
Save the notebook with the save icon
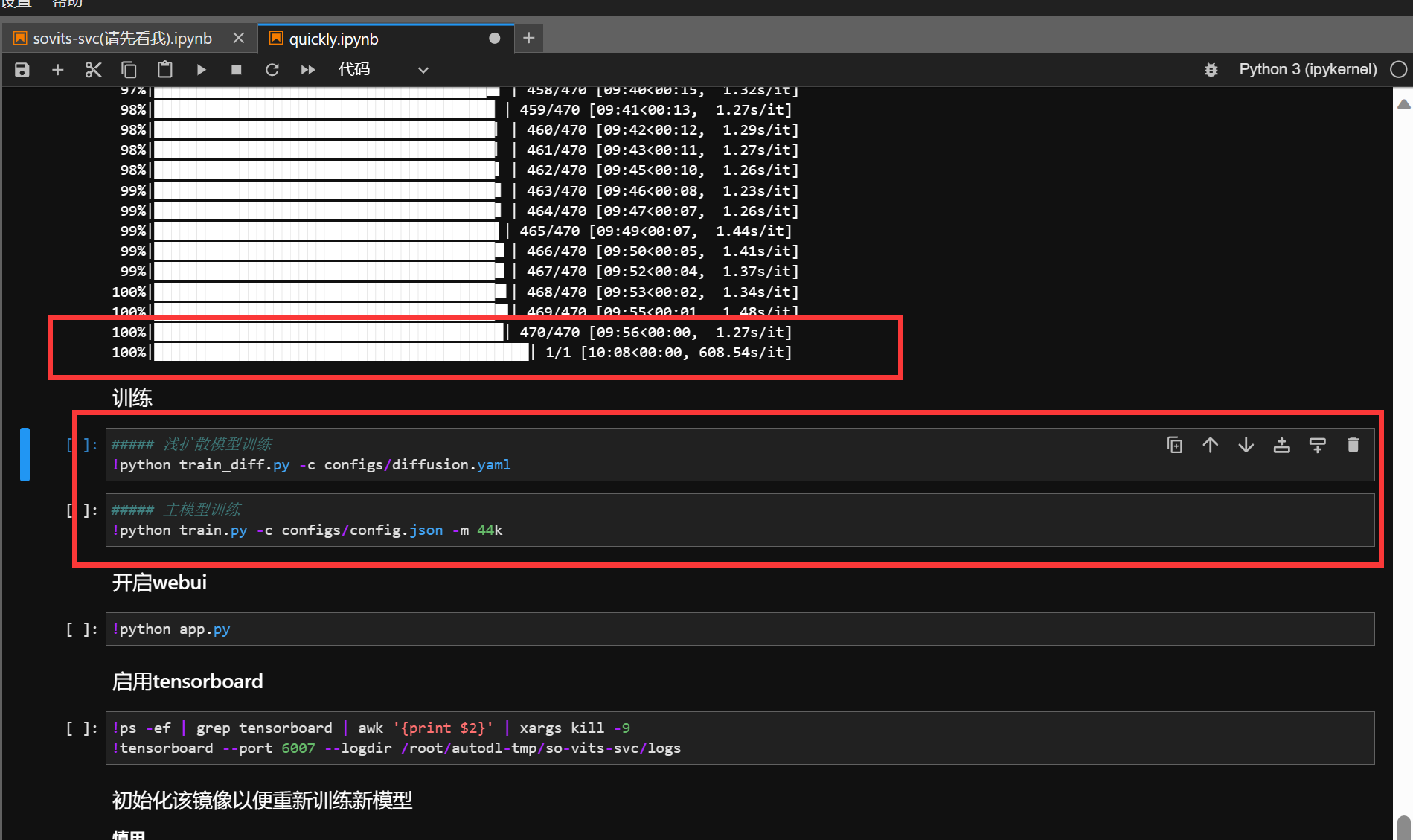coord(22,70)
